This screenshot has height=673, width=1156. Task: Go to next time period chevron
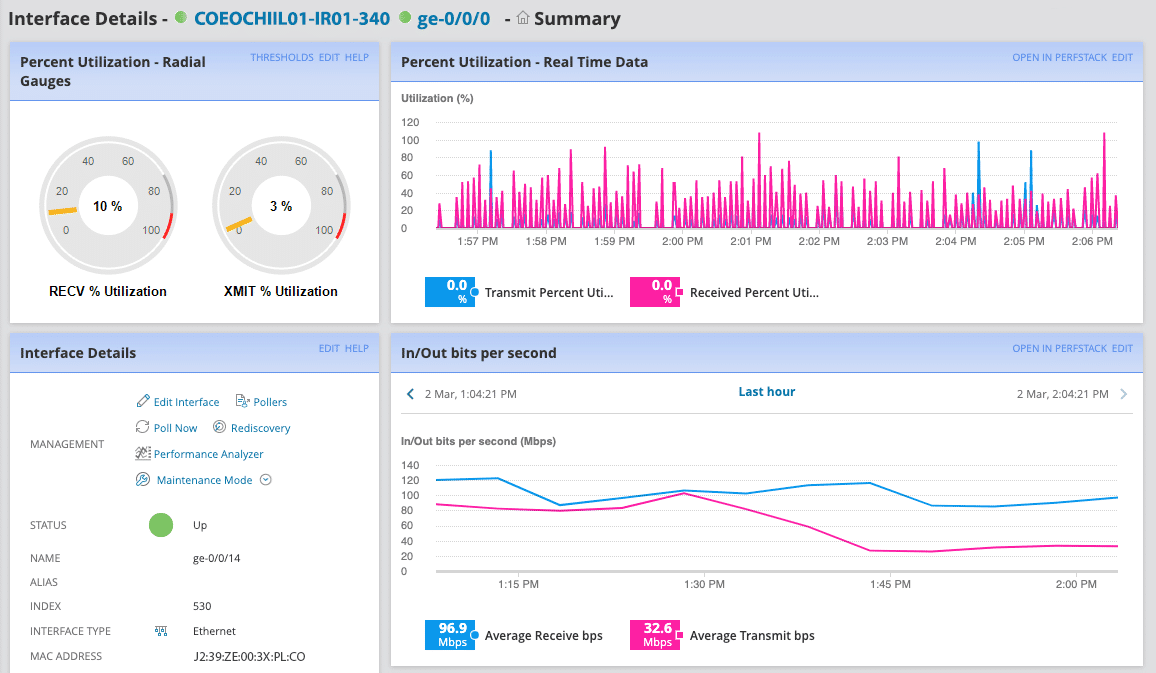click(1124, 394)
